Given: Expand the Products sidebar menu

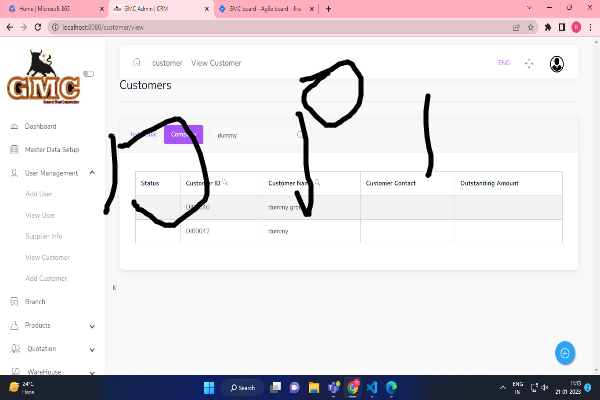Looking at the screenshot, I should pyautogui.click(x=92, y=325).
